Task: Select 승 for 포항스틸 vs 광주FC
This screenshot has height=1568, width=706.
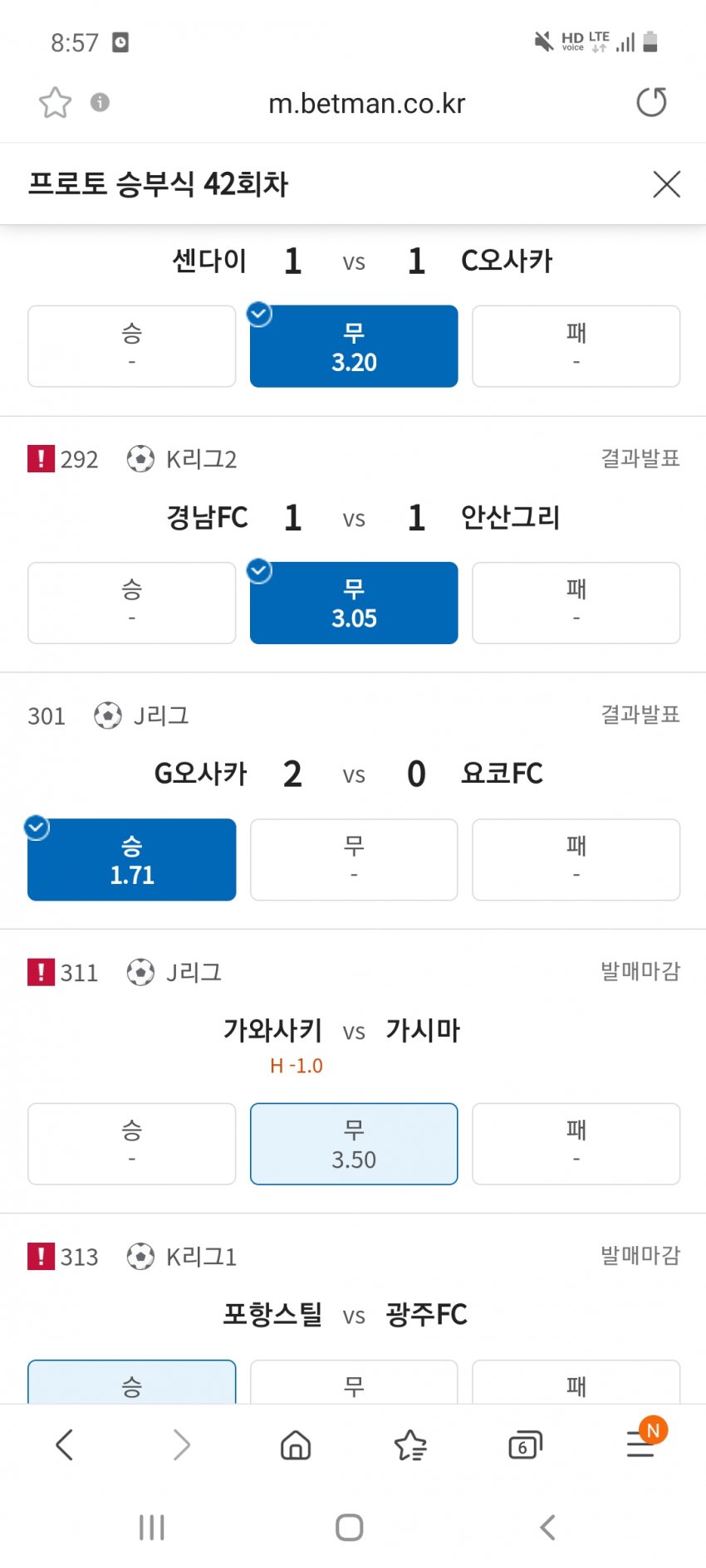Action: click(132, 1384)
